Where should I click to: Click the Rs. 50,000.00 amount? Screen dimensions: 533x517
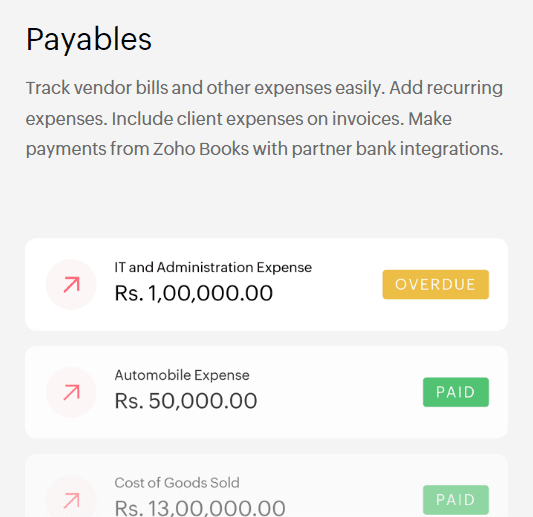186,401
